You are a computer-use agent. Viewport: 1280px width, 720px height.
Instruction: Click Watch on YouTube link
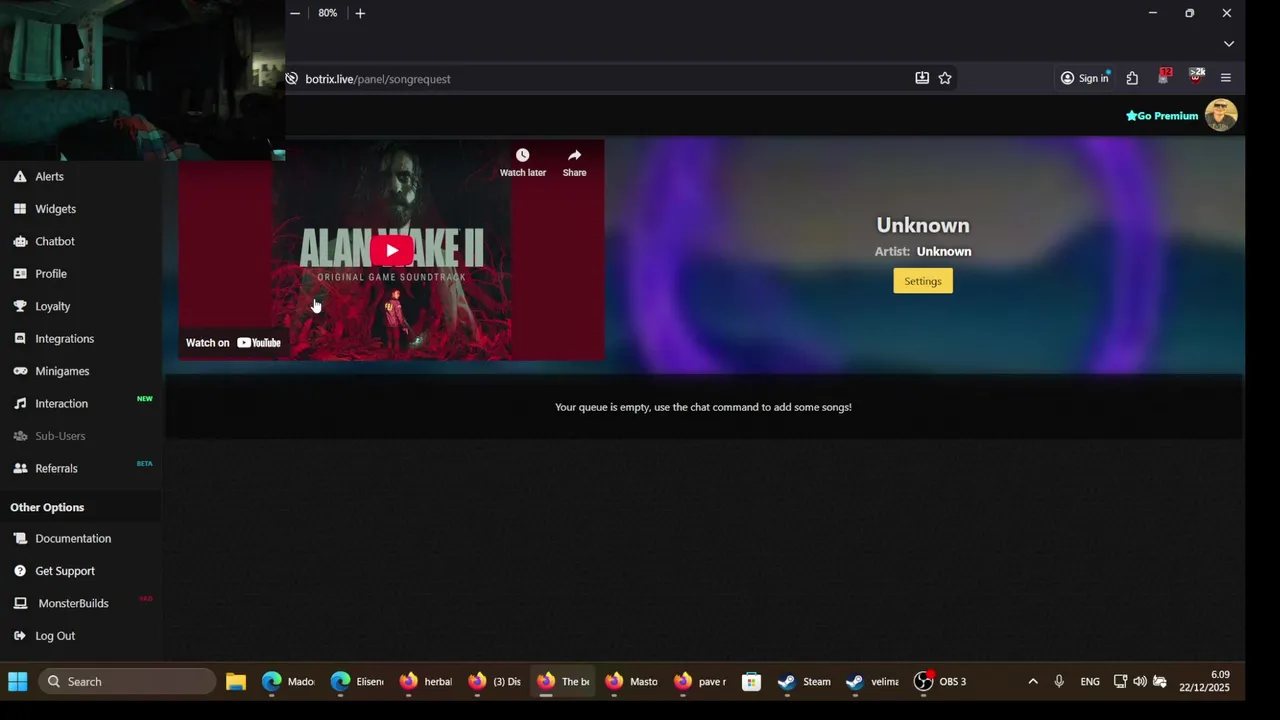[233, 343]
